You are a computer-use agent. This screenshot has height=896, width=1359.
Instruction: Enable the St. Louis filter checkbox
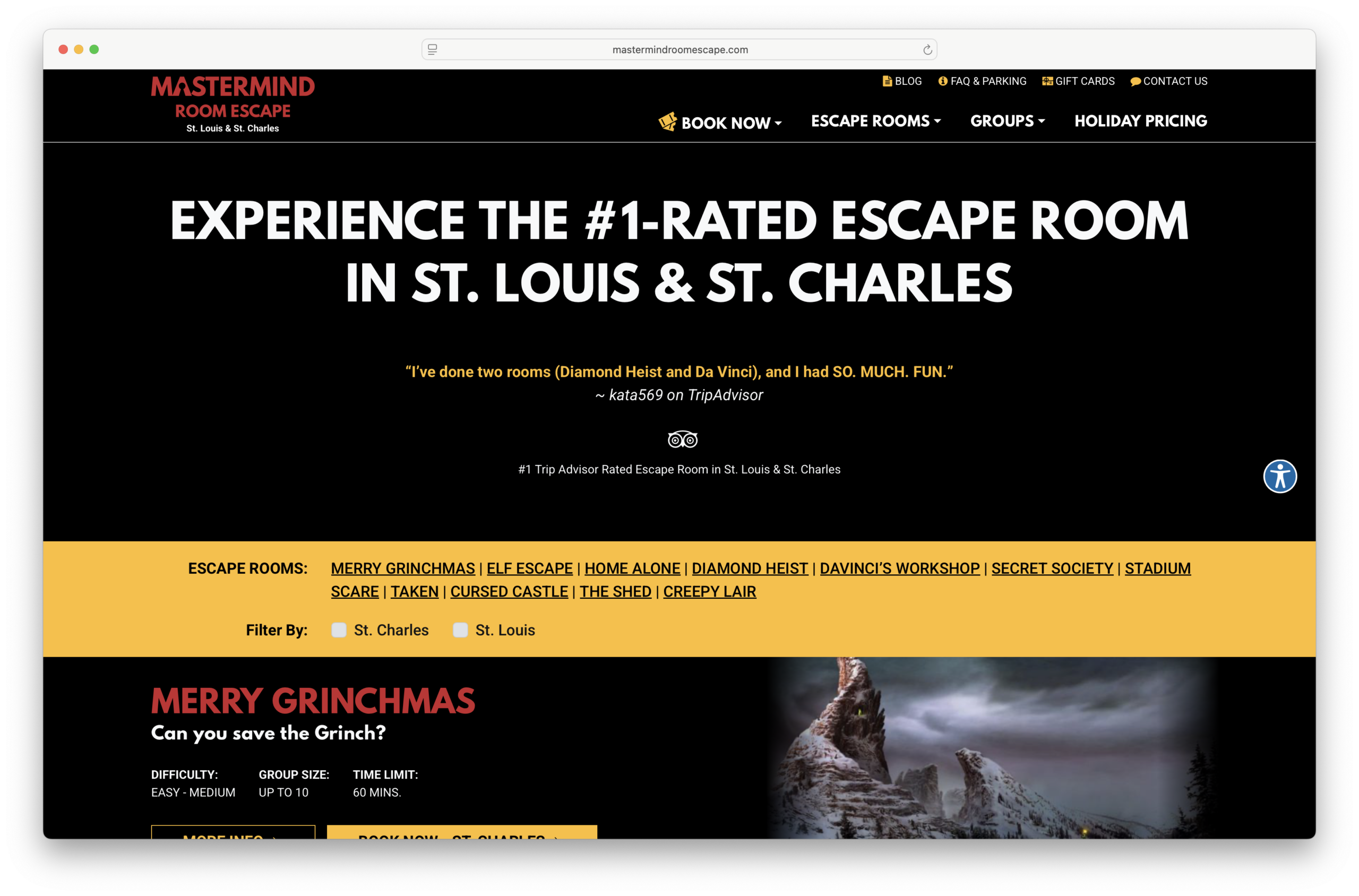461,630
